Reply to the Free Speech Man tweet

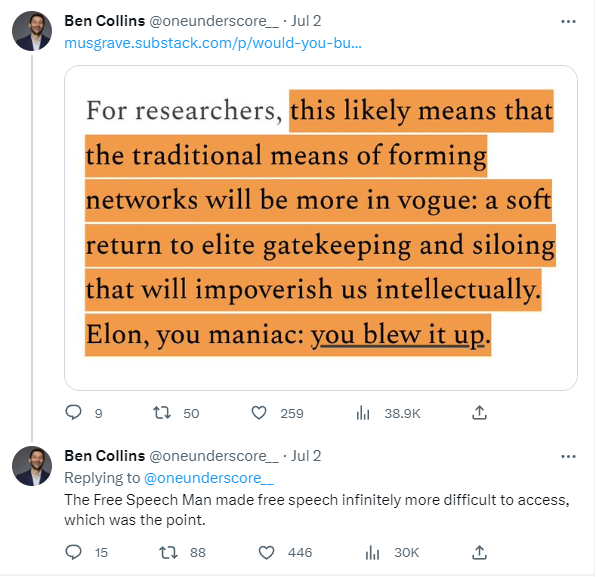[x=73, y=552]
